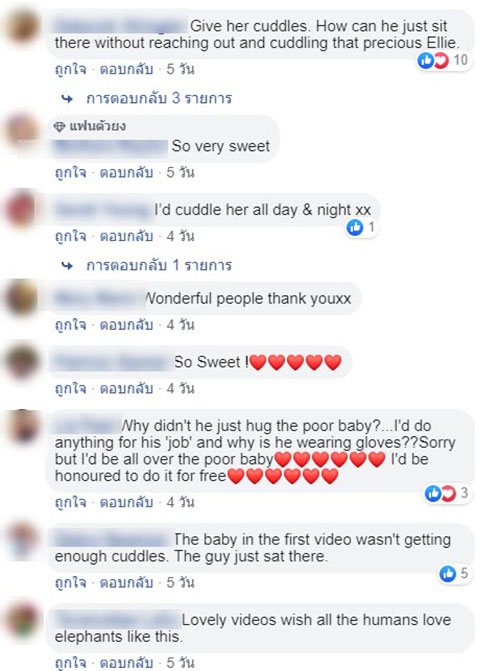Expand the 3 replies thread (การตอบกลับ 3 รายการ)
Image resolution: width=500 pixels, height=671 pixels.
pos(159,98)
